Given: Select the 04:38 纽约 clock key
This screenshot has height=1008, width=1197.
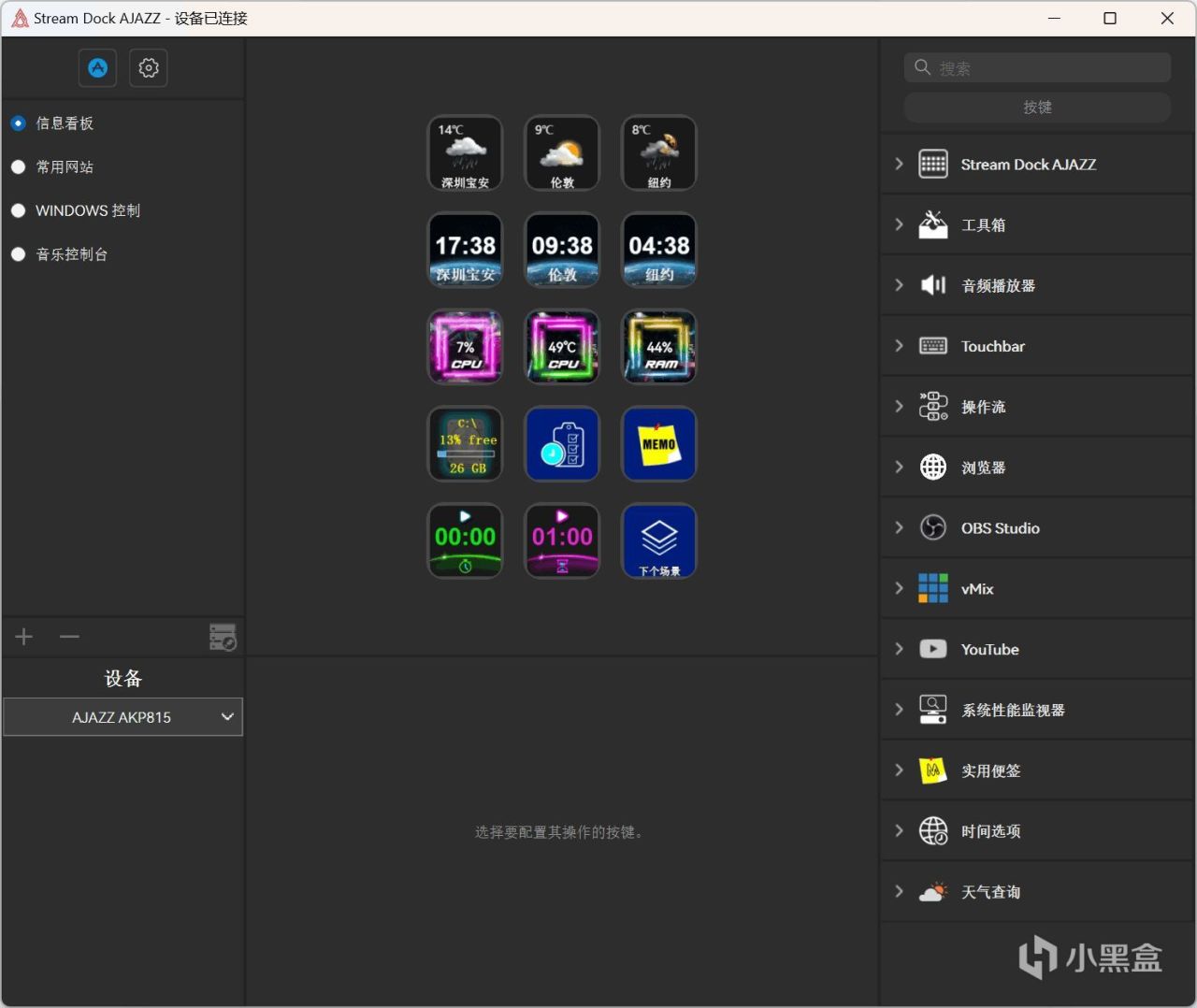Looking at the screenshot, I should [659, 251].
